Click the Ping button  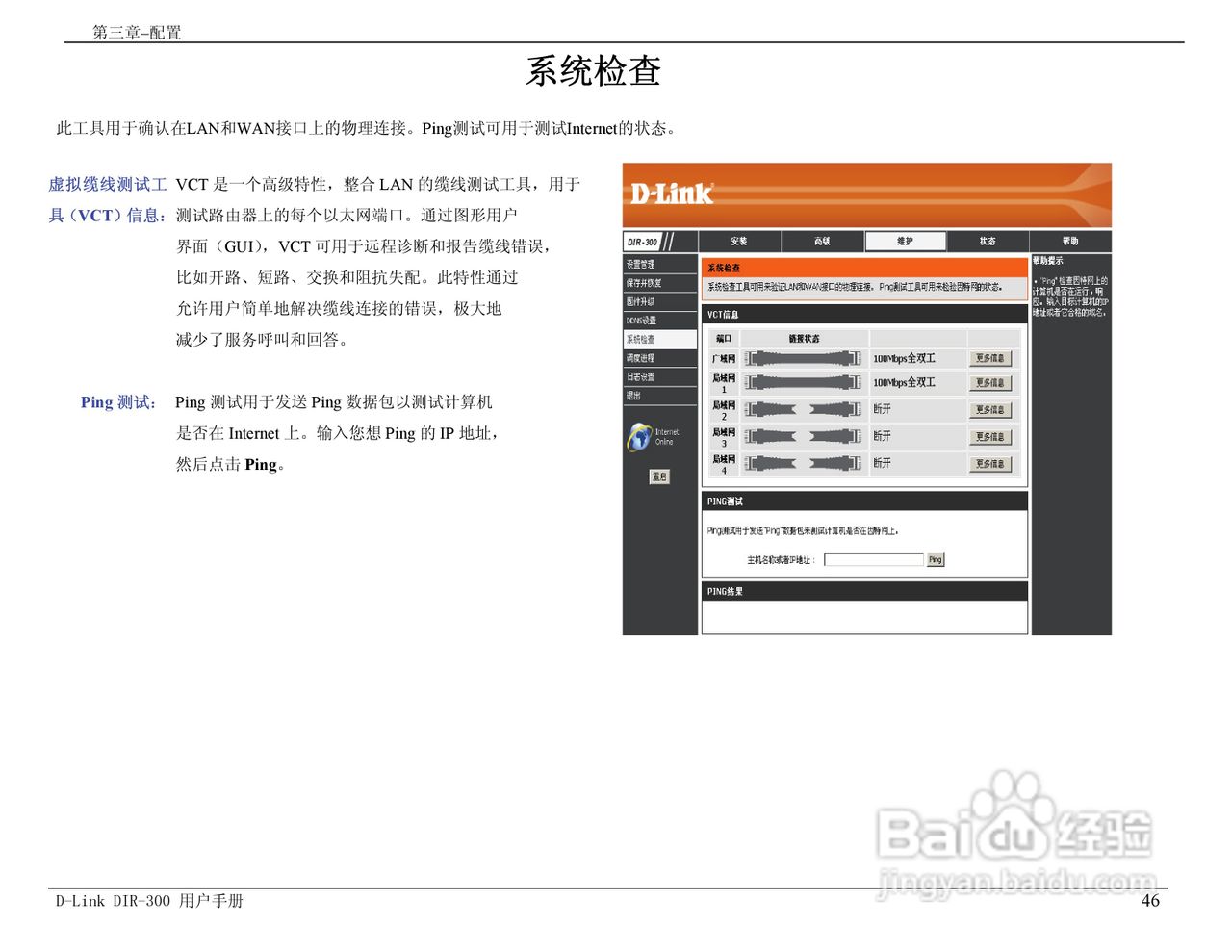(x=936, y=559)
